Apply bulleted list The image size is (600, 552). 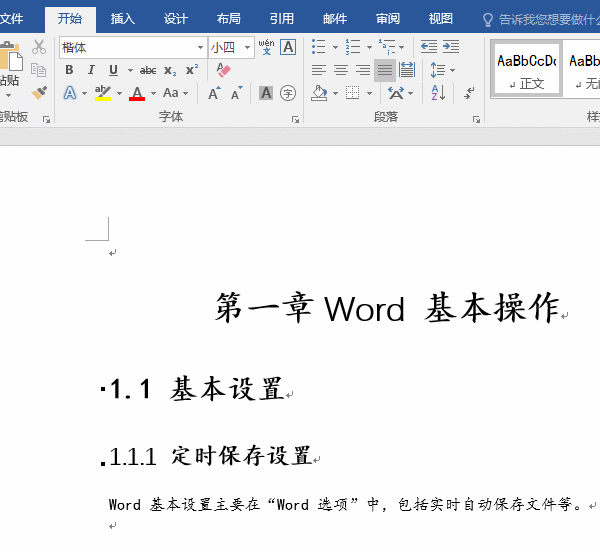(319, 47)
